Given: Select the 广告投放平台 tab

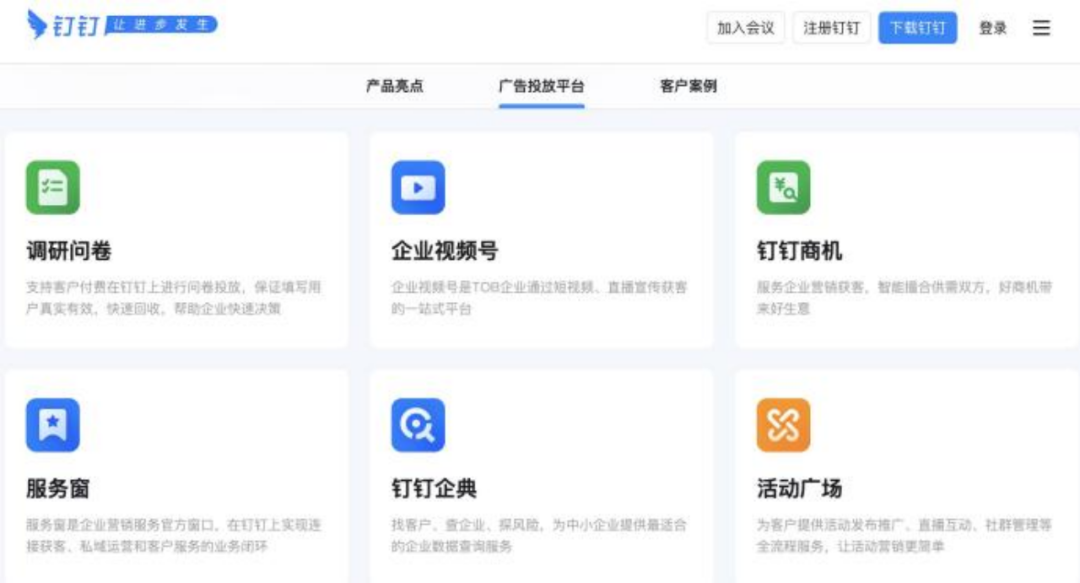Looking at the screenshot, I should 541,86.
